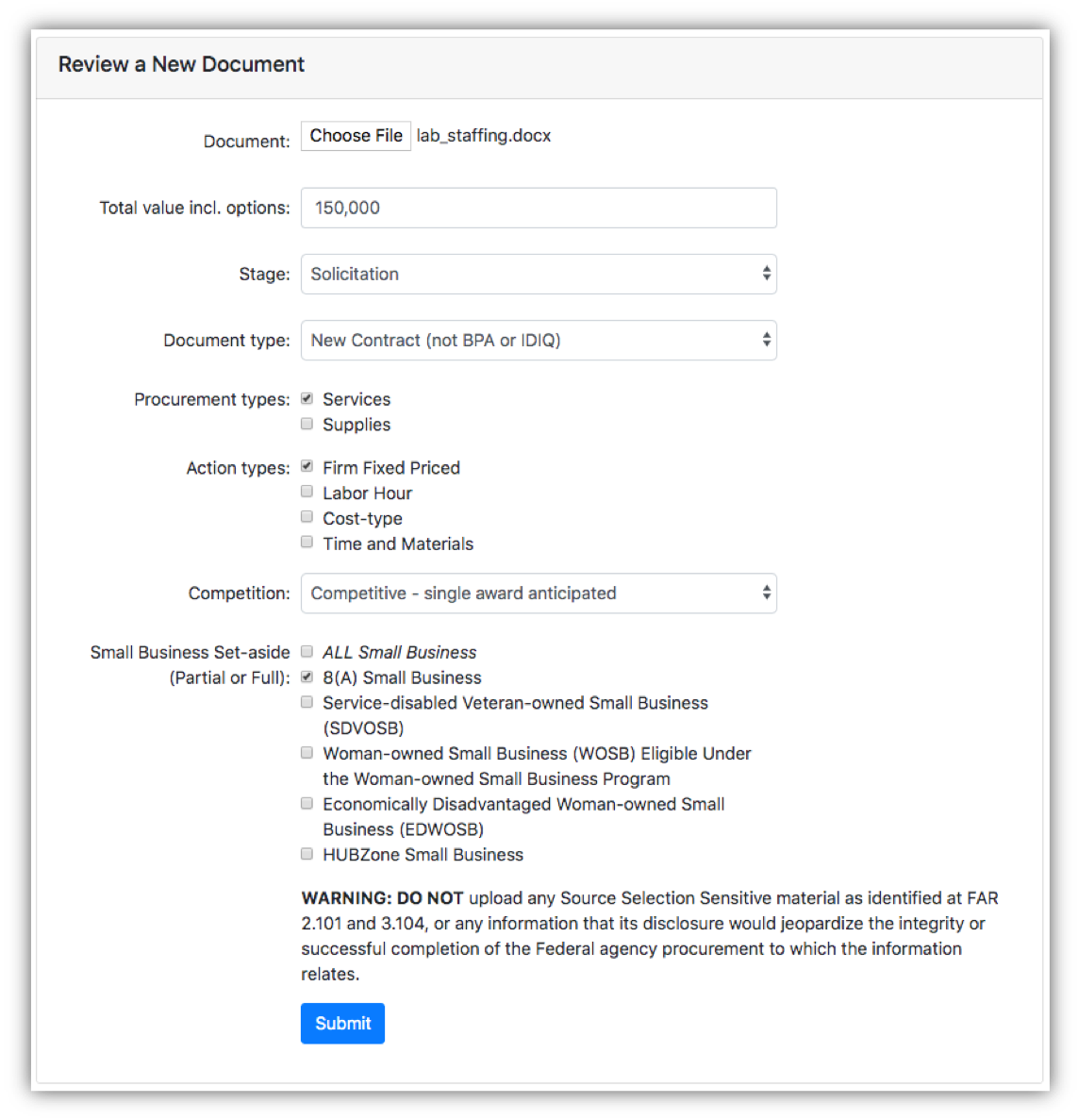The width and height of the screenshot is (1078, 1120).
Task: Check the Economically Disadvantaged Woman-owned (EDWOSB) box
Action: tap(307, 804)
